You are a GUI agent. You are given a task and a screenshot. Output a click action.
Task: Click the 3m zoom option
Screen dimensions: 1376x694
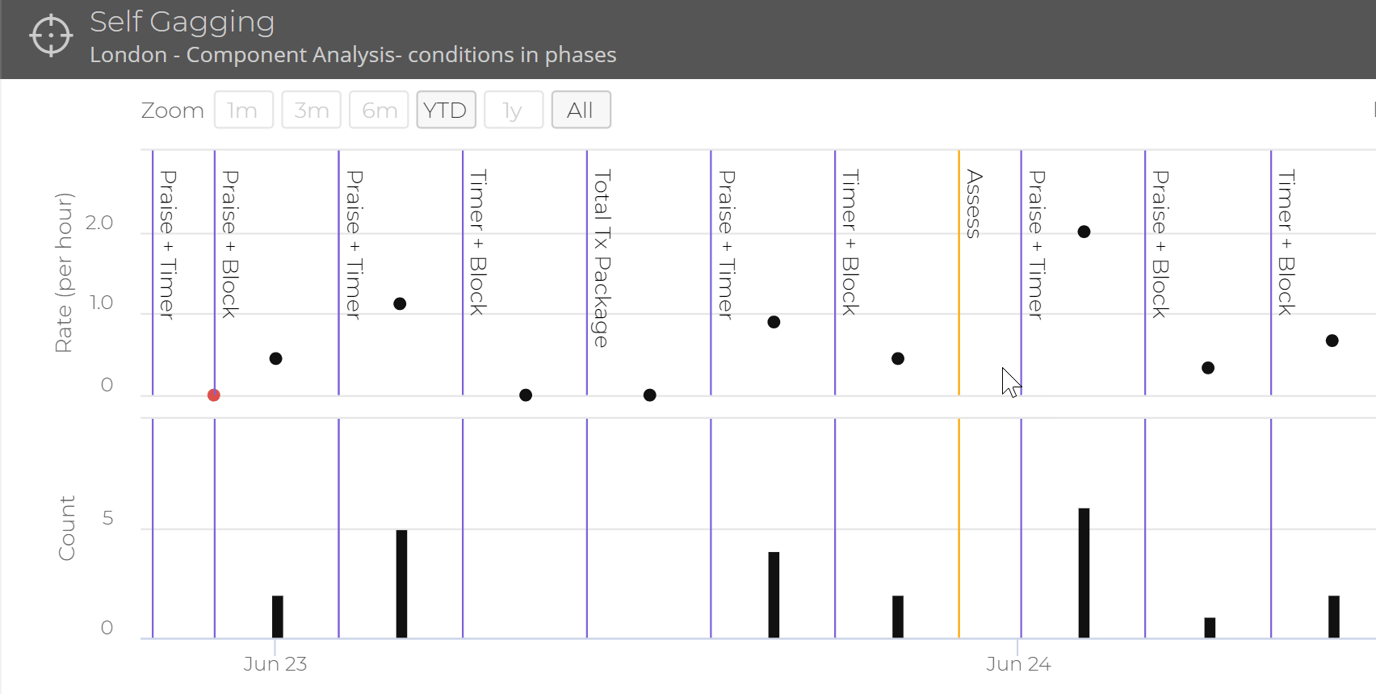click(311, 110)
